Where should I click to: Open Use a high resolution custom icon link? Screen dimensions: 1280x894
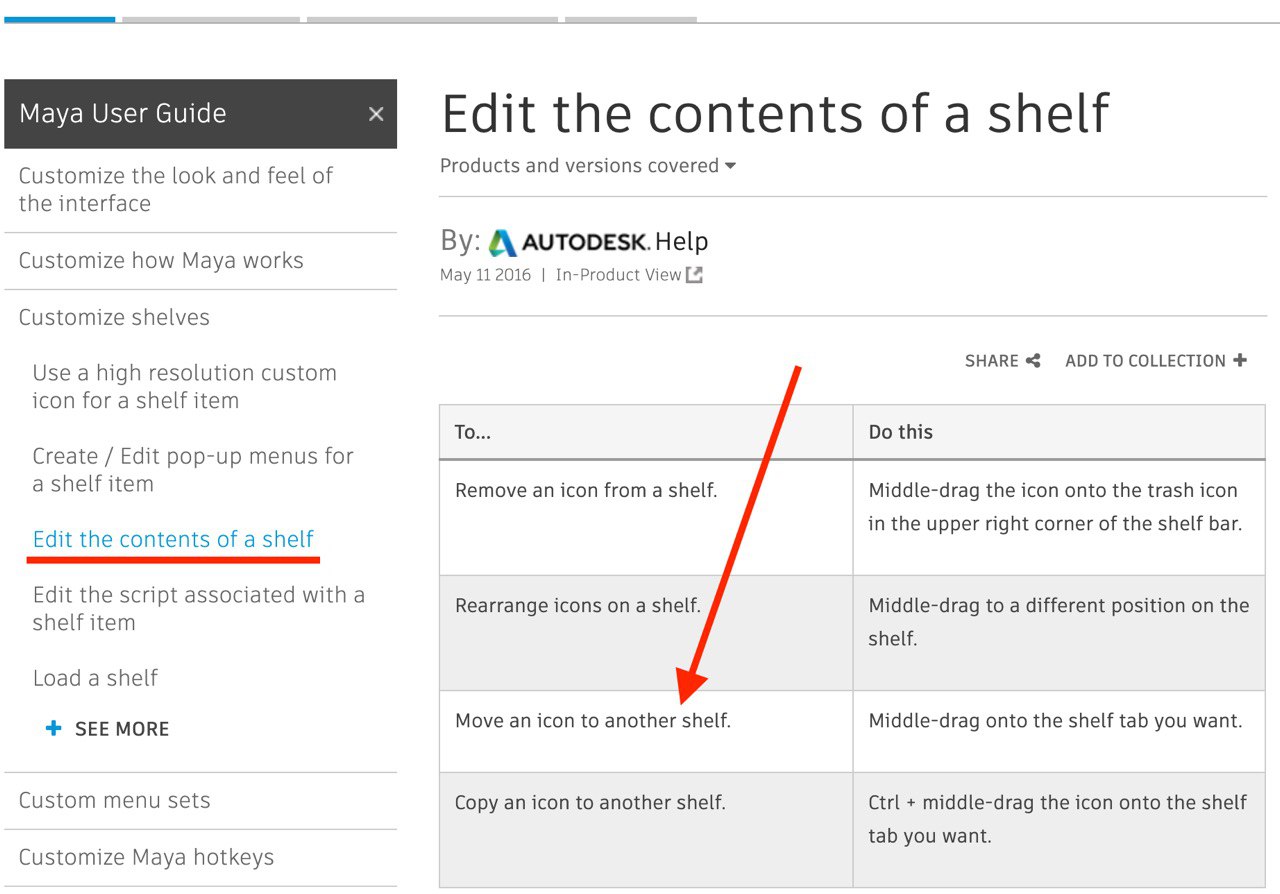[185, 387]
